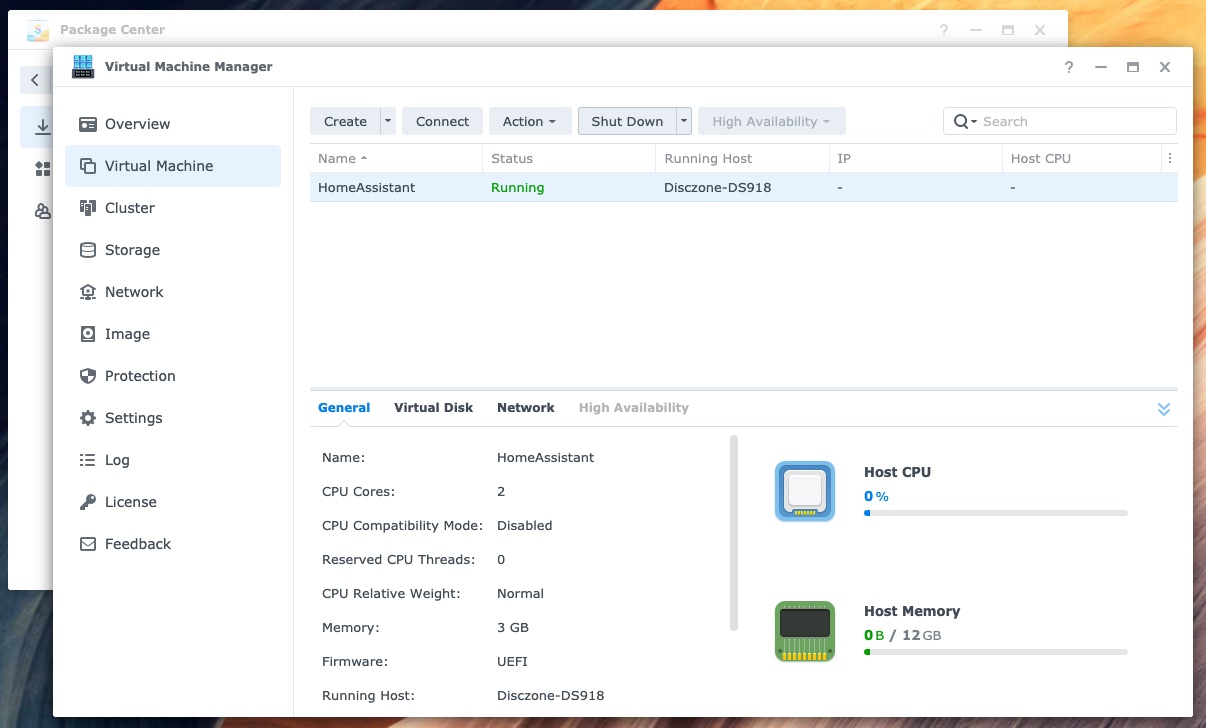Open the Cluster section
Image resolution: width=1206 pixels, height=728 pixels.
click(x=173, y=208)
